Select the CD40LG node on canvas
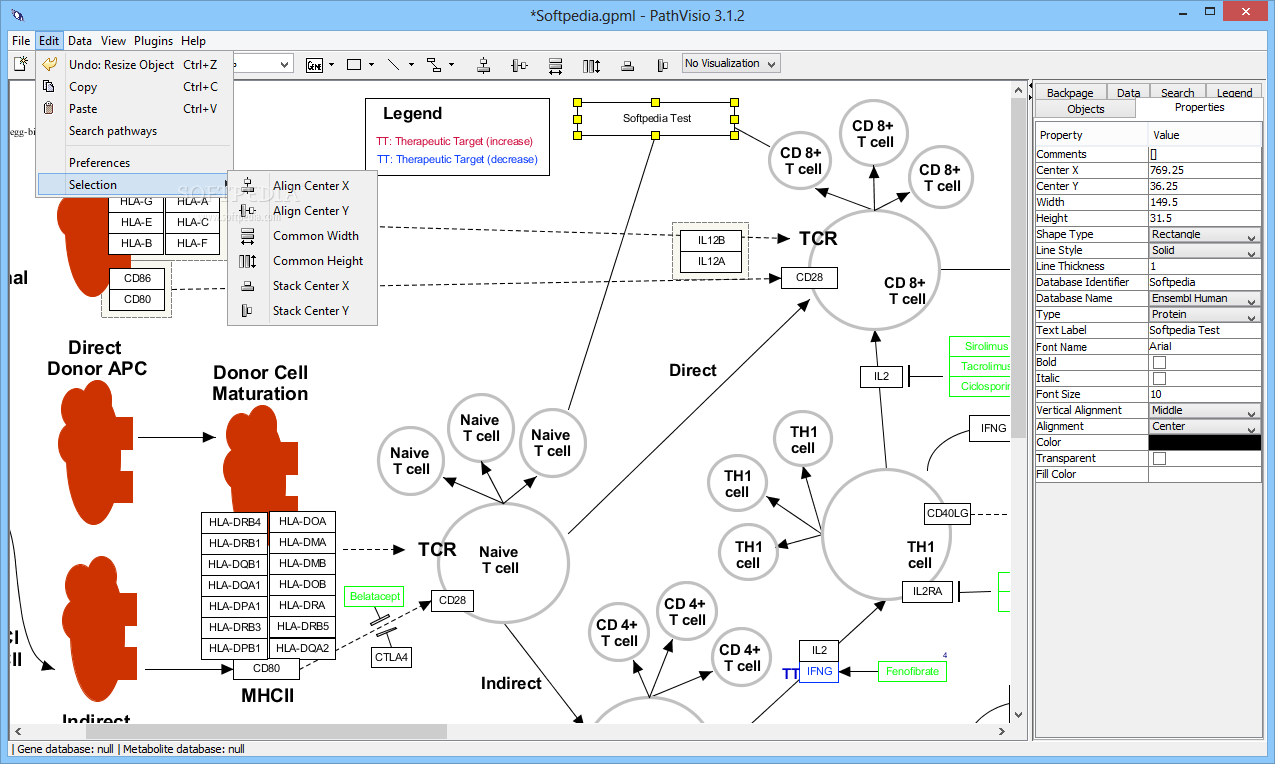 [x=947, y=513]
